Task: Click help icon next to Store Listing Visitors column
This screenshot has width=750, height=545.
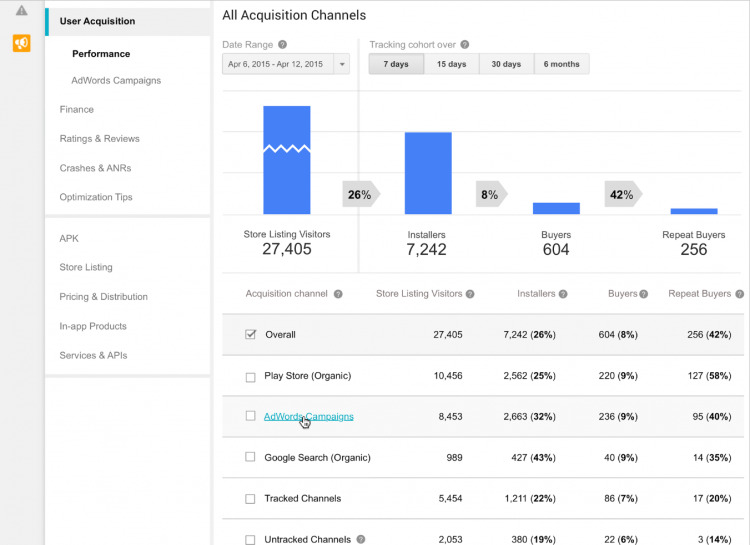Action: click(470, 294)
